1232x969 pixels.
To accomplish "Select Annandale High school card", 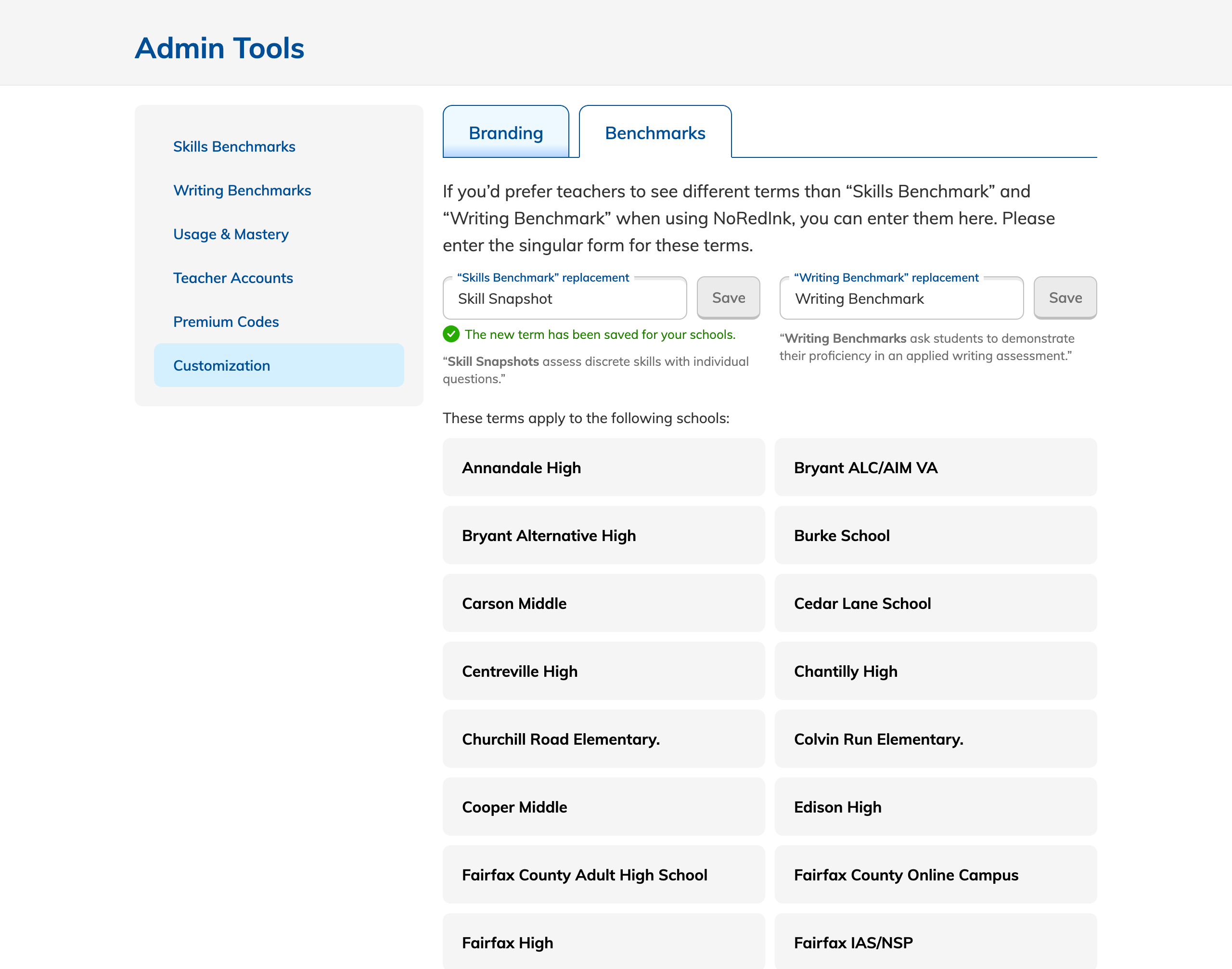I will pyautogui.click(x=603, y=467).
